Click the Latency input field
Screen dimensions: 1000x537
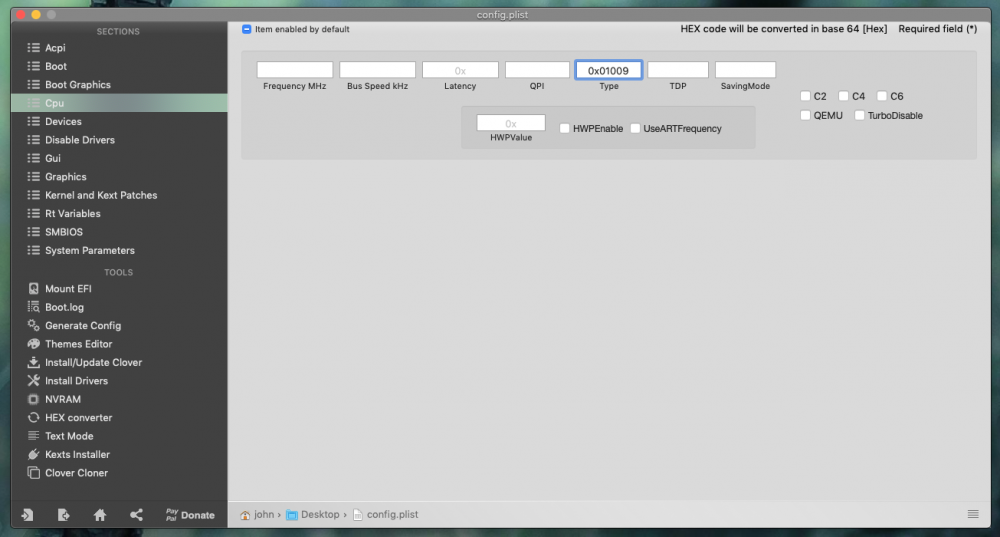(460, 70)
